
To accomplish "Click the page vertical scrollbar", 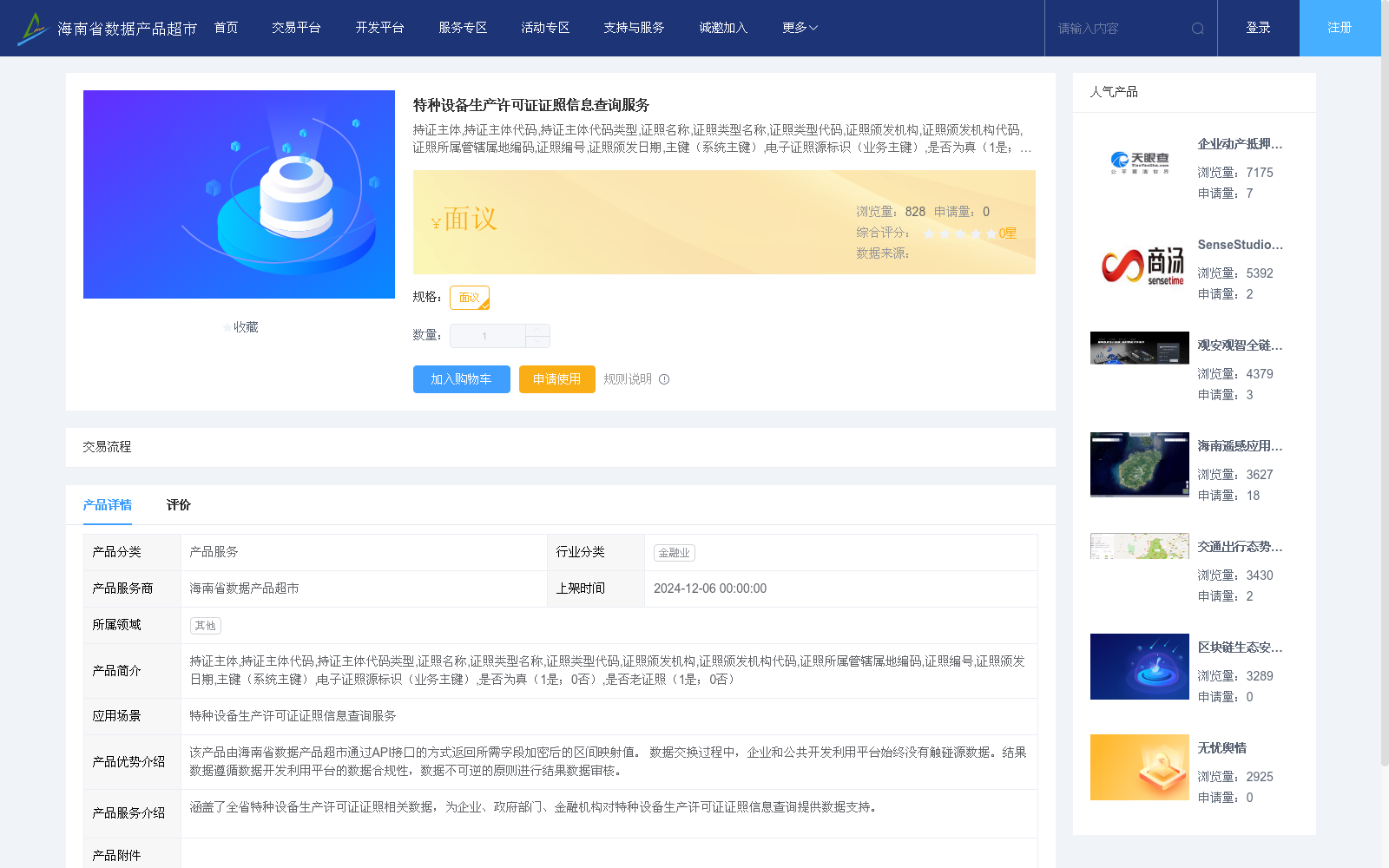I will pos(1385,382).
